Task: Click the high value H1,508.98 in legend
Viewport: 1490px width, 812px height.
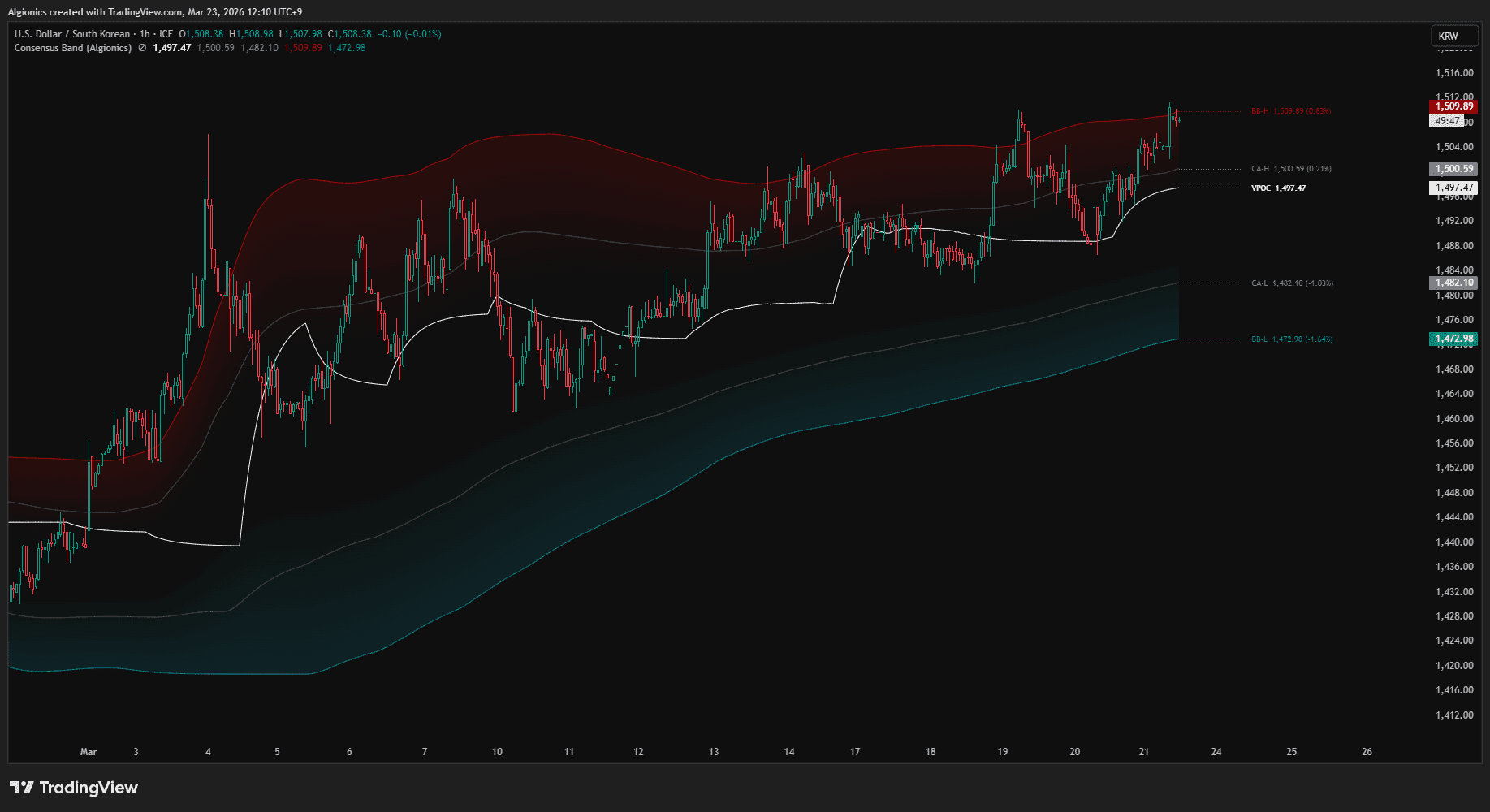Action: click(x=252, y=34)
